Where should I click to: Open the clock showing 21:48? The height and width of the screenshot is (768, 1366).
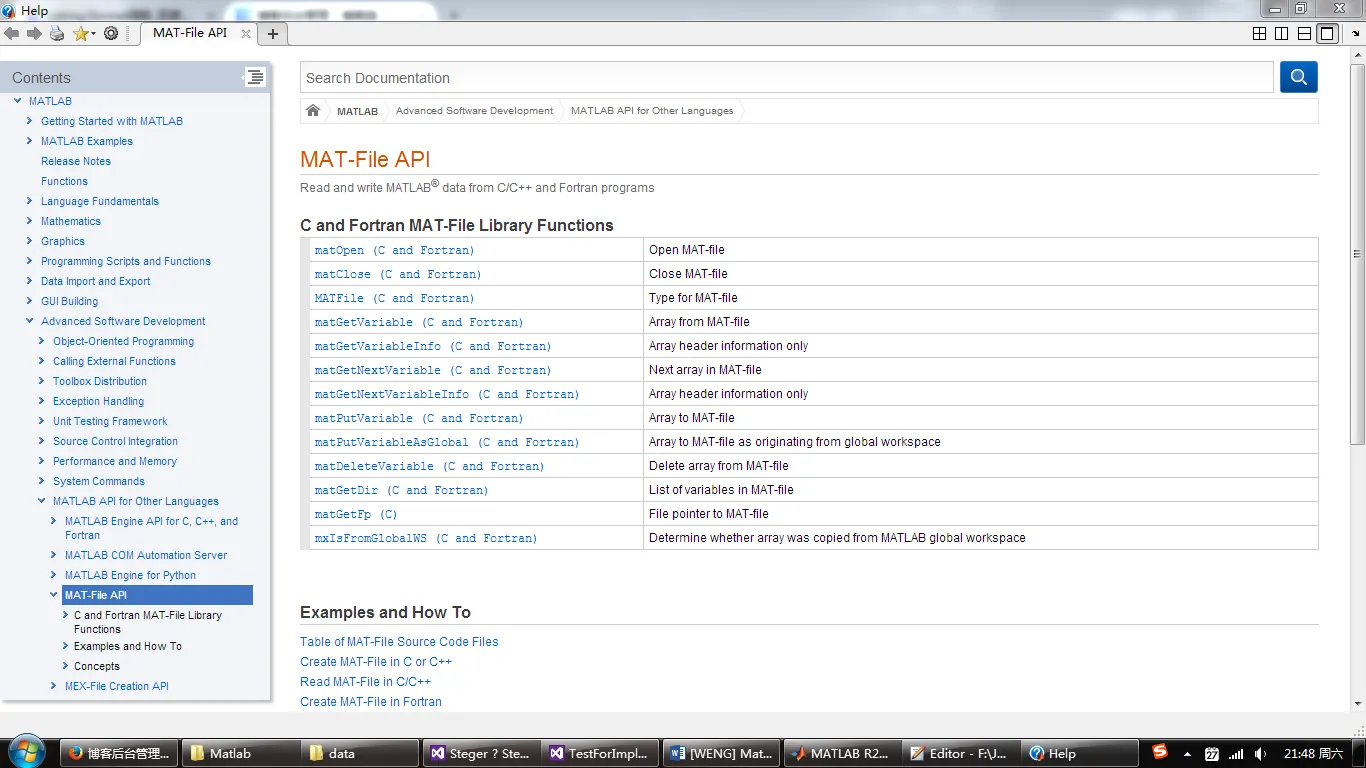1313,754
